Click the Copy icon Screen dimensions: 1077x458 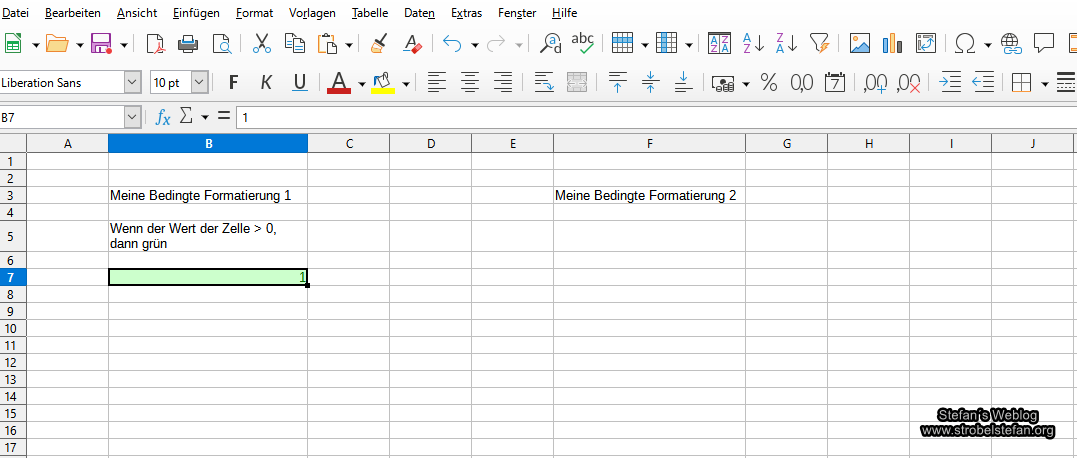(x=295, y=44)
